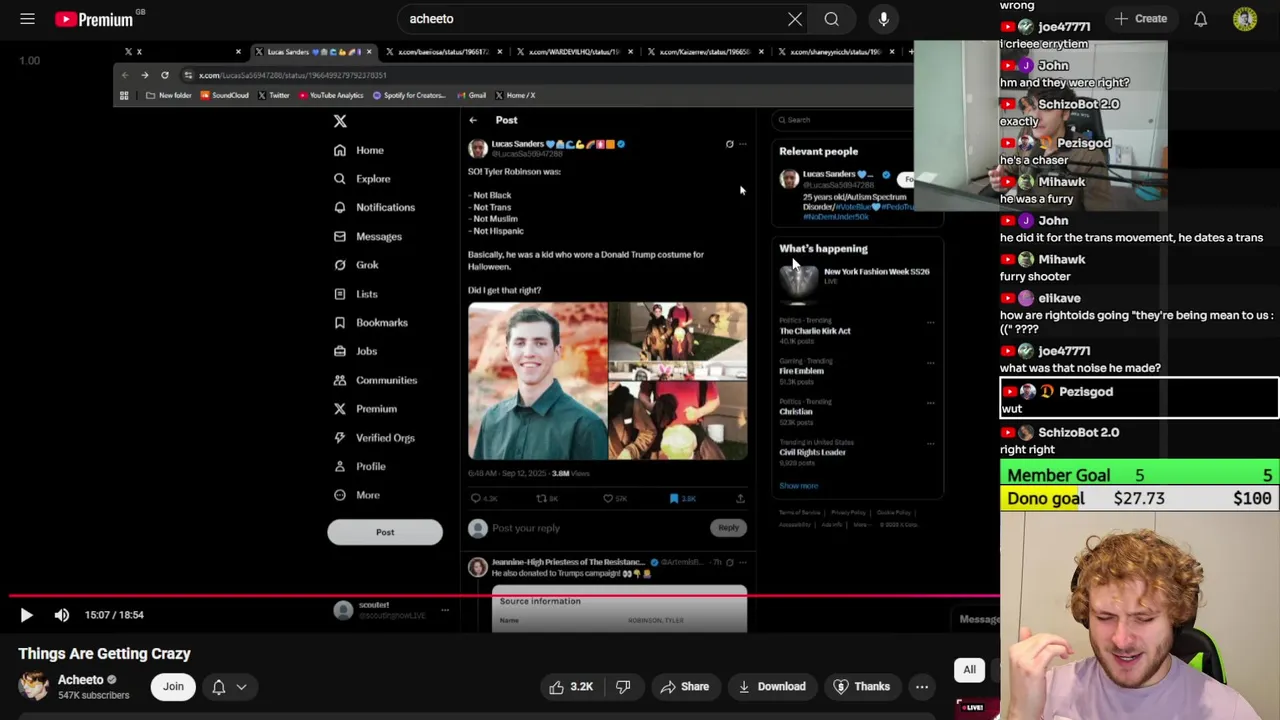Open Bookmarks in X sidebar
The image size is (1280, 720).
click(371, 323)
